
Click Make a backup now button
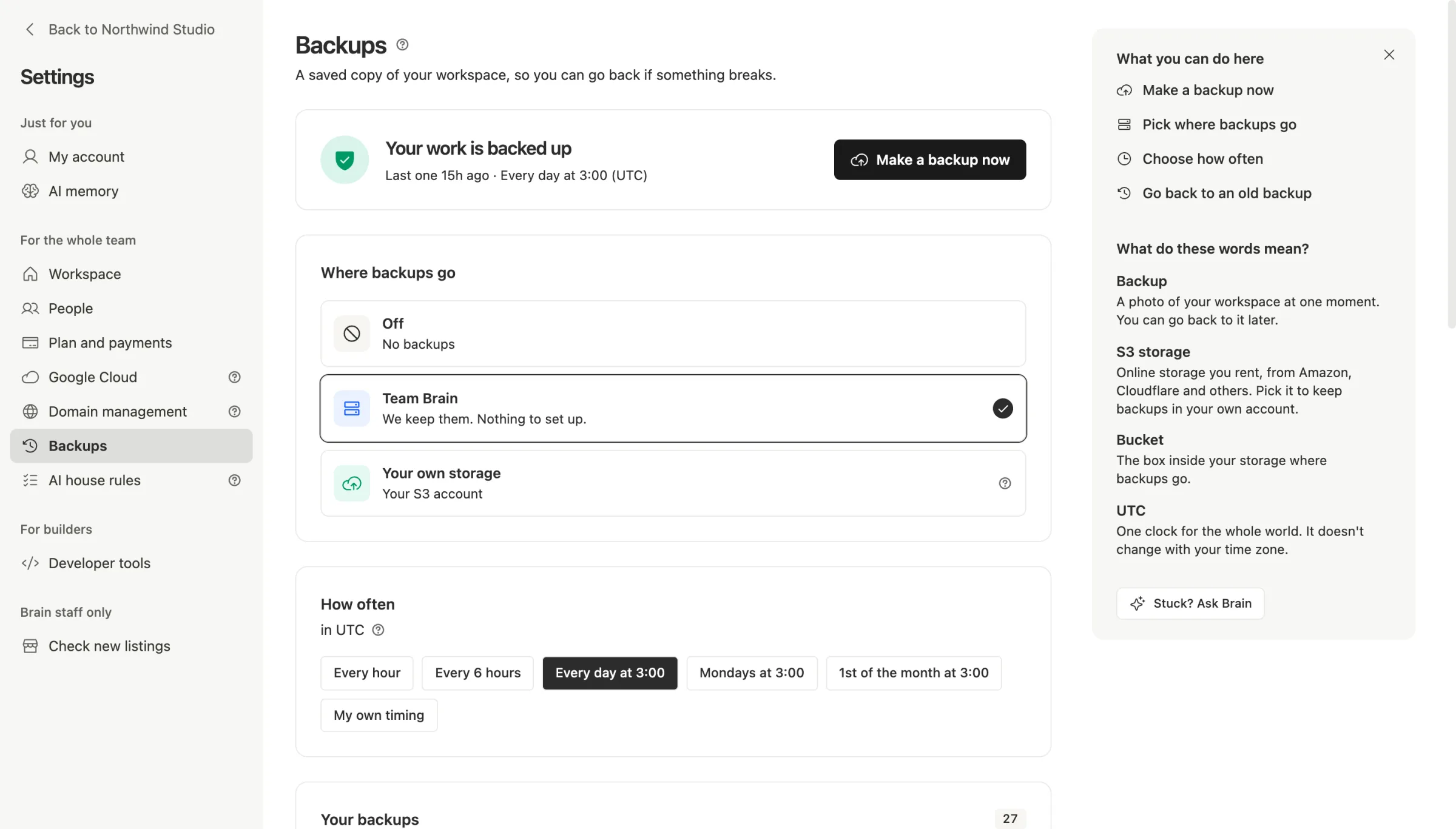click(929, 160)
